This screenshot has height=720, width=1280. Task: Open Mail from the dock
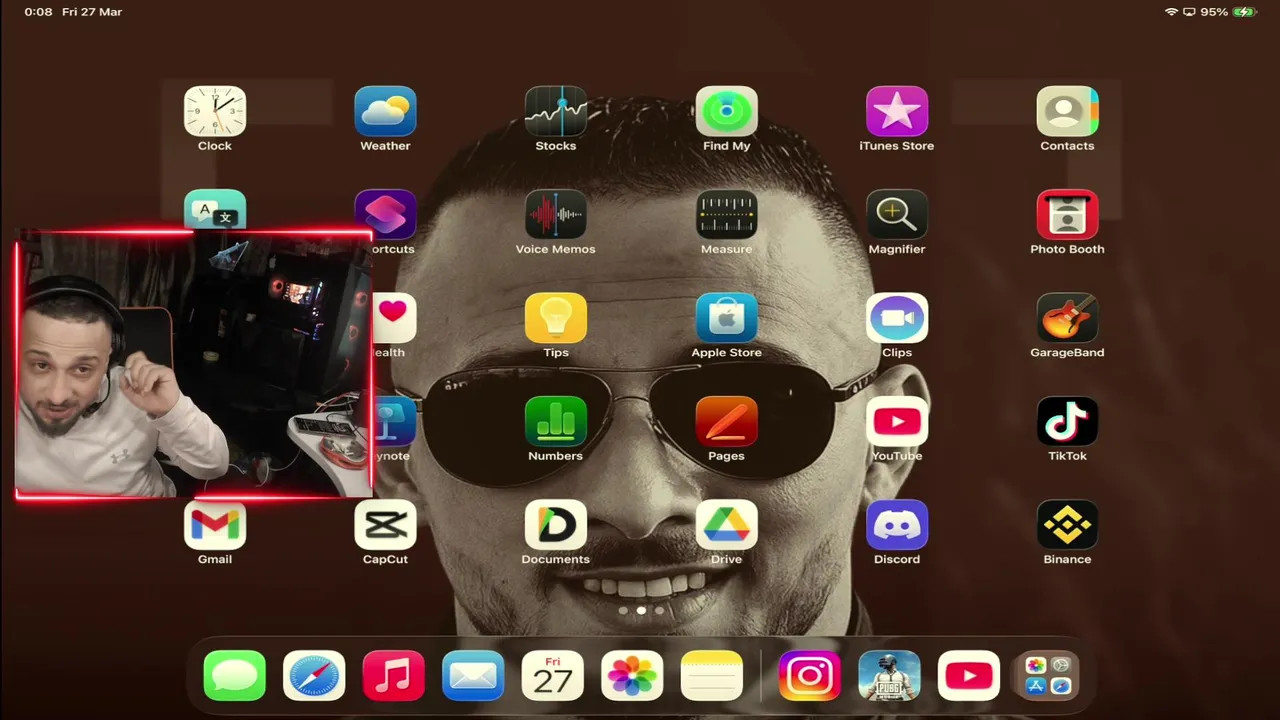473,676
